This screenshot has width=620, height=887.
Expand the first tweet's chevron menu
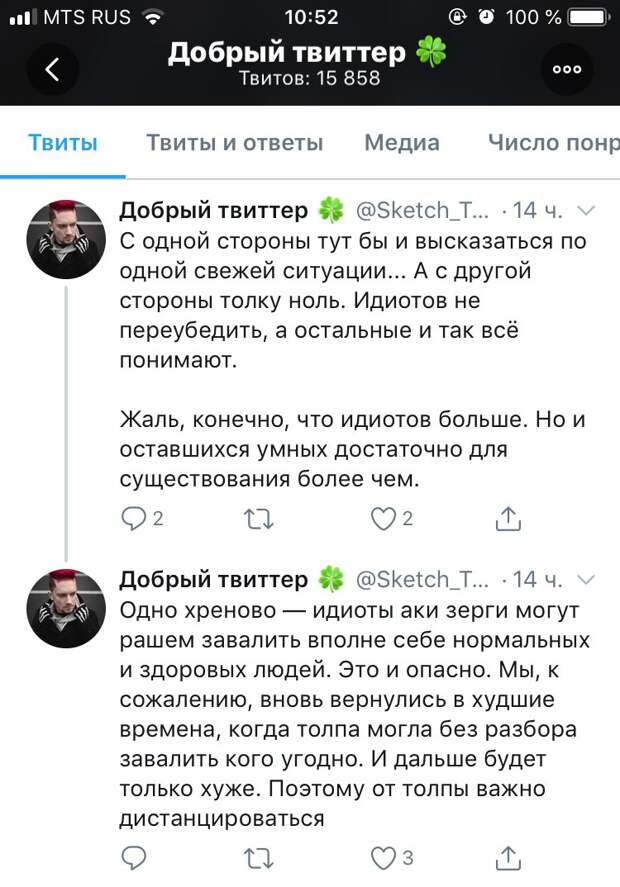coord(587,211)
